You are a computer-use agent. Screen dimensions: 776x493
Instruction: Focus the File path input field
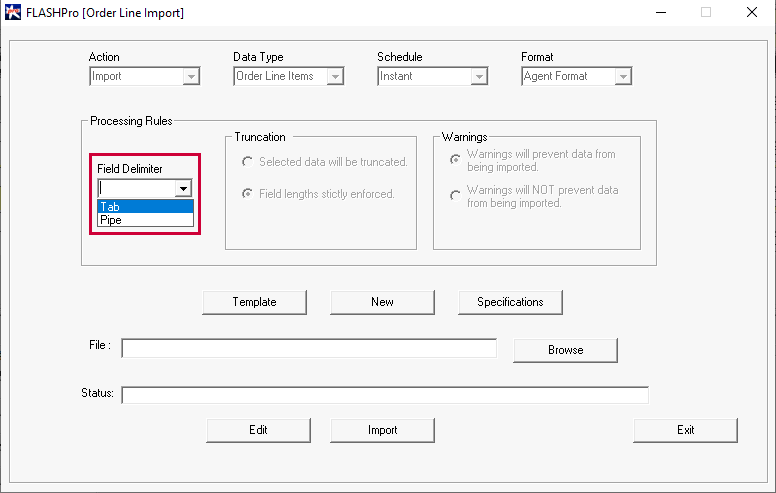click(x=309, y=348)
